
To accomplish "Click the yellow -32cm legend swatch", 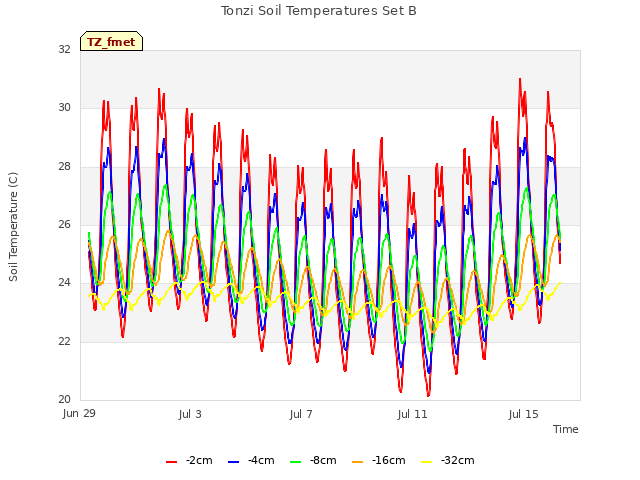I will click(x=427, y=462).
